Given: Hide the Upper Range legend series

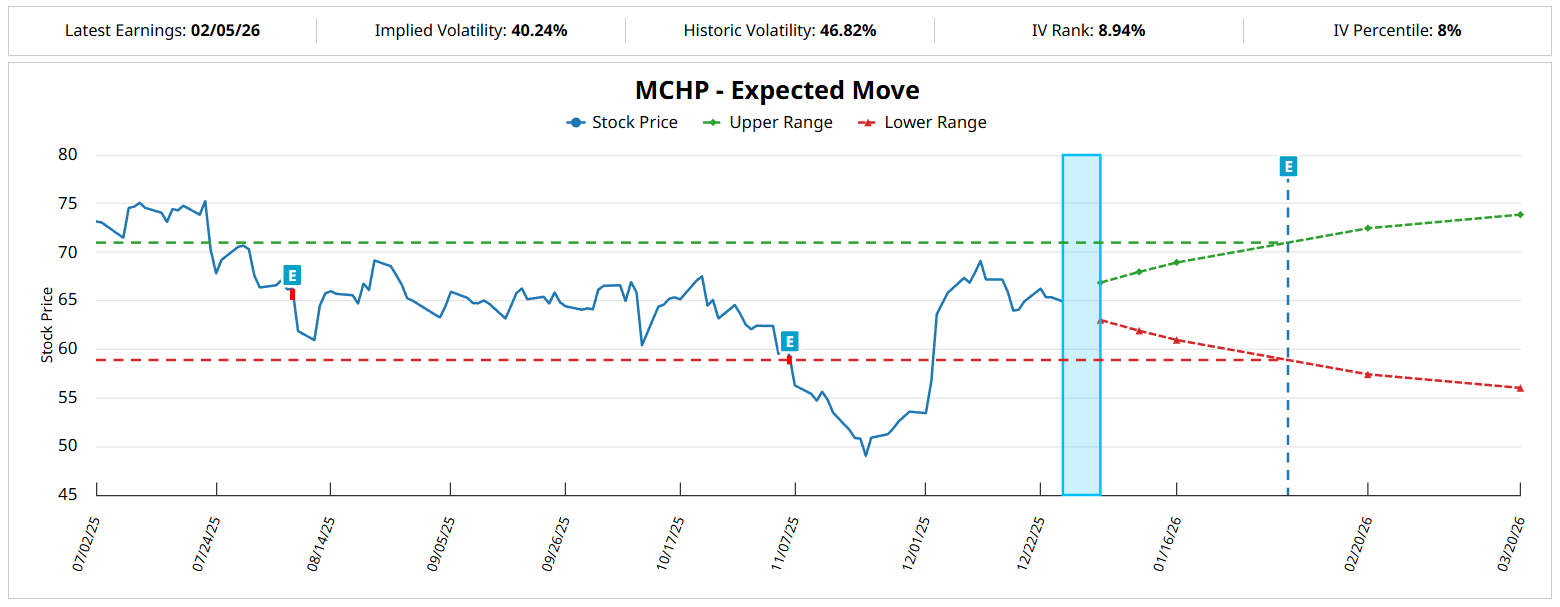Looking at the screenshot, I should click(768, 123).
